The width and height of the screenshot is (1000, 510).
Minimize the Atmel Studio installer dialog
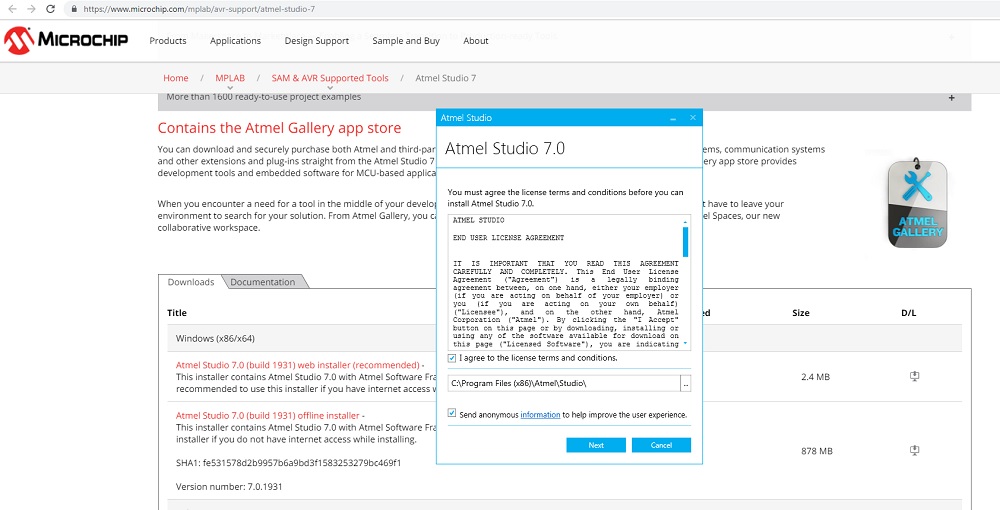click(x=673, y=118)
